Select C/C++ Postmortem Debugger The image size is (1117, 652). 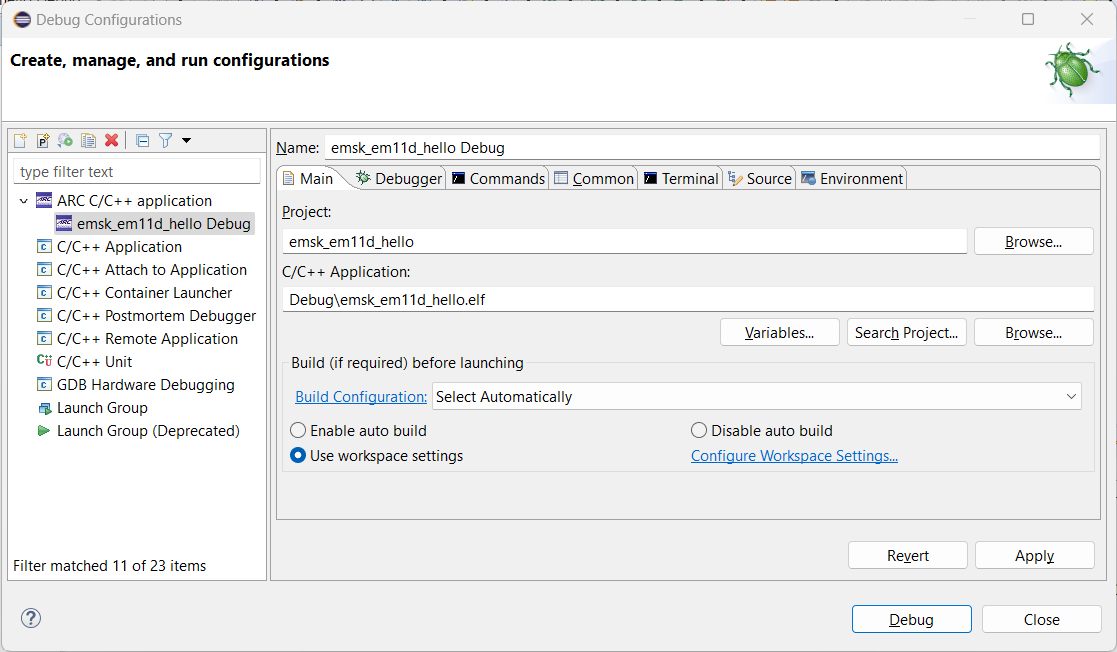[147, 316]
